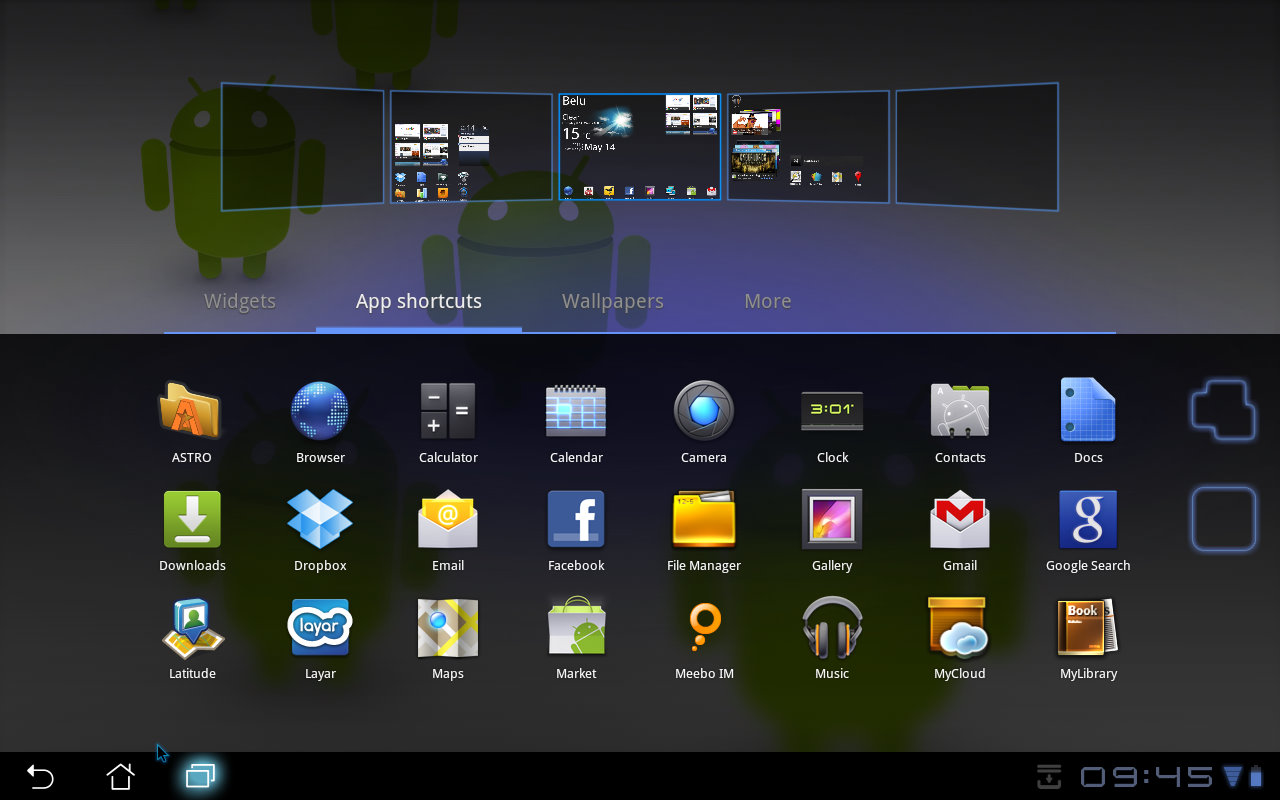Select the empty leftmost home screen panel

pos(302,147)
